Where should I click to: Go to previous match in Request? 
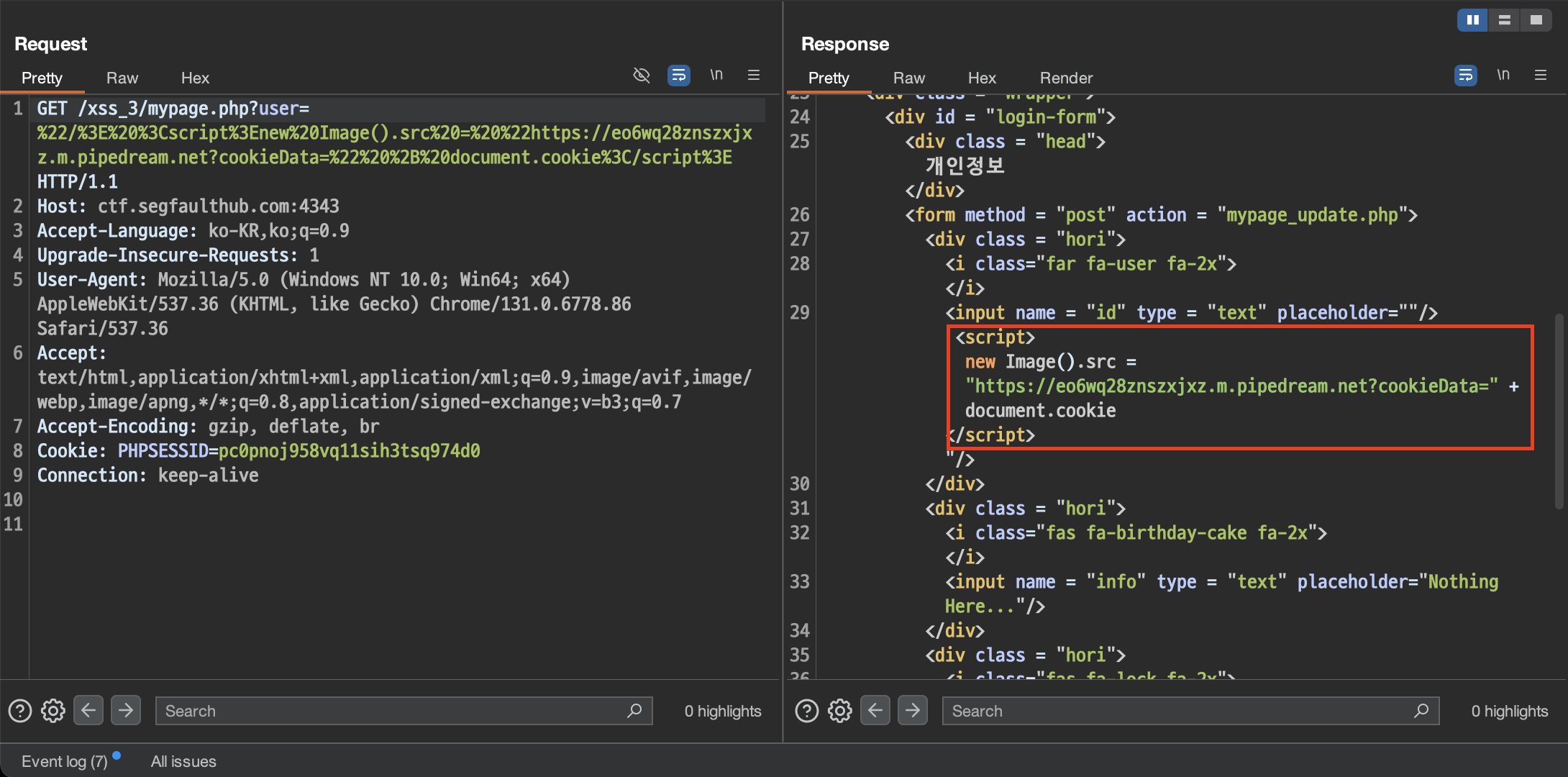pyautogui.click(x=88, y=711)
